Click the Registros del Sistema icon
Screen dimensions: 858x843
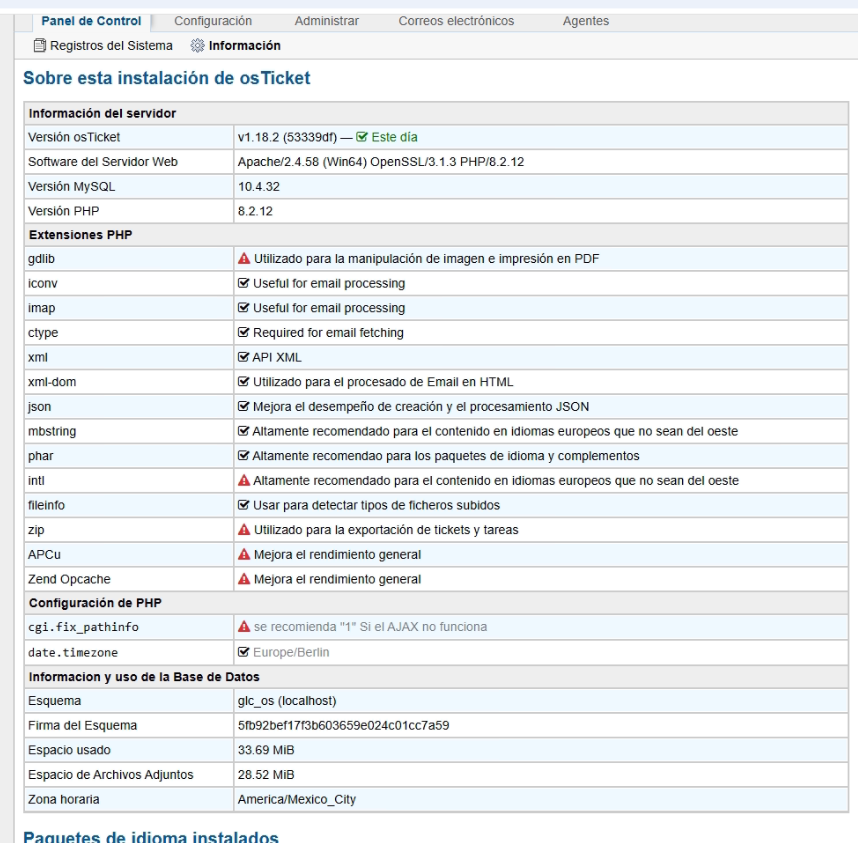(x=40, y=45)
